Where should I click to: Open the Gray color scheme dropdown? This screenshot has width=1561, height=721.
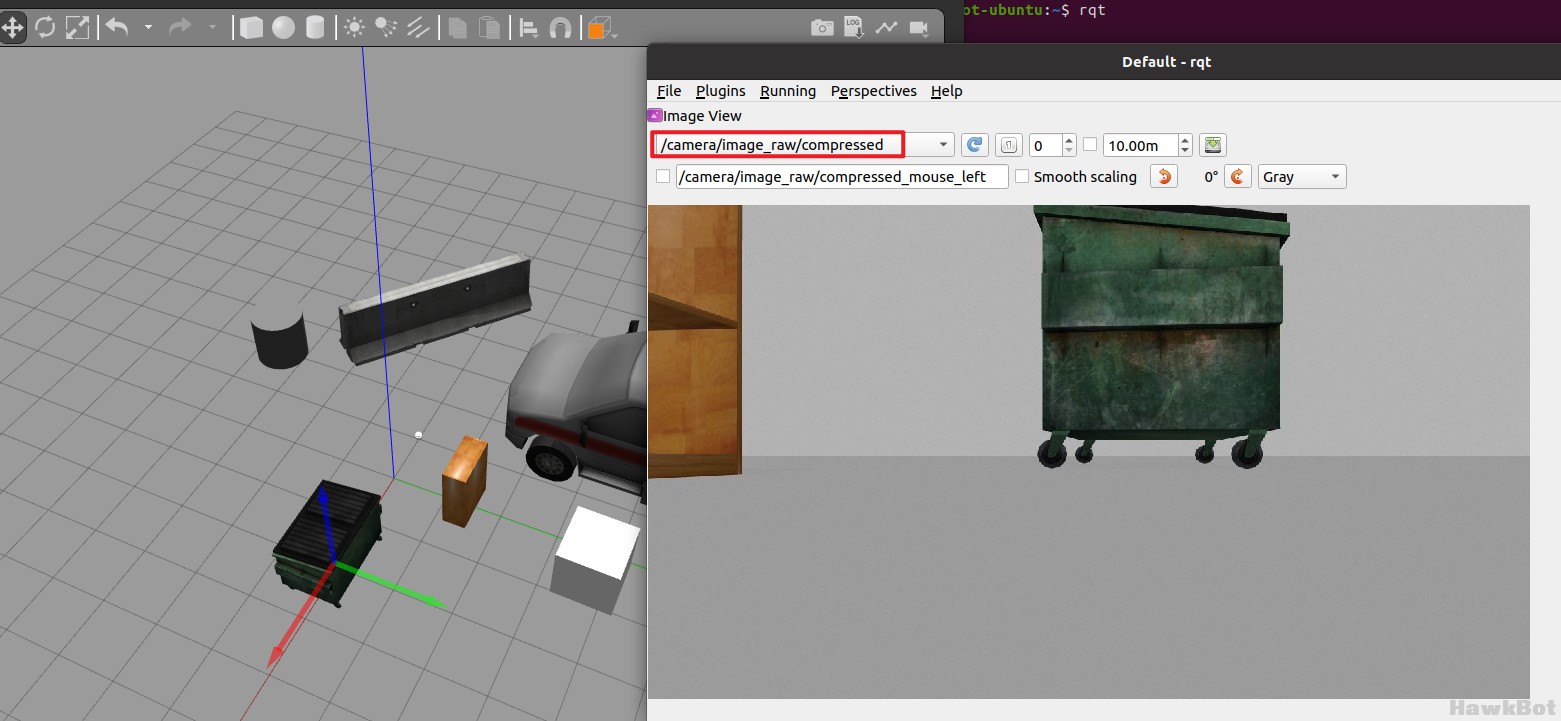click(x=1302, y=177)
